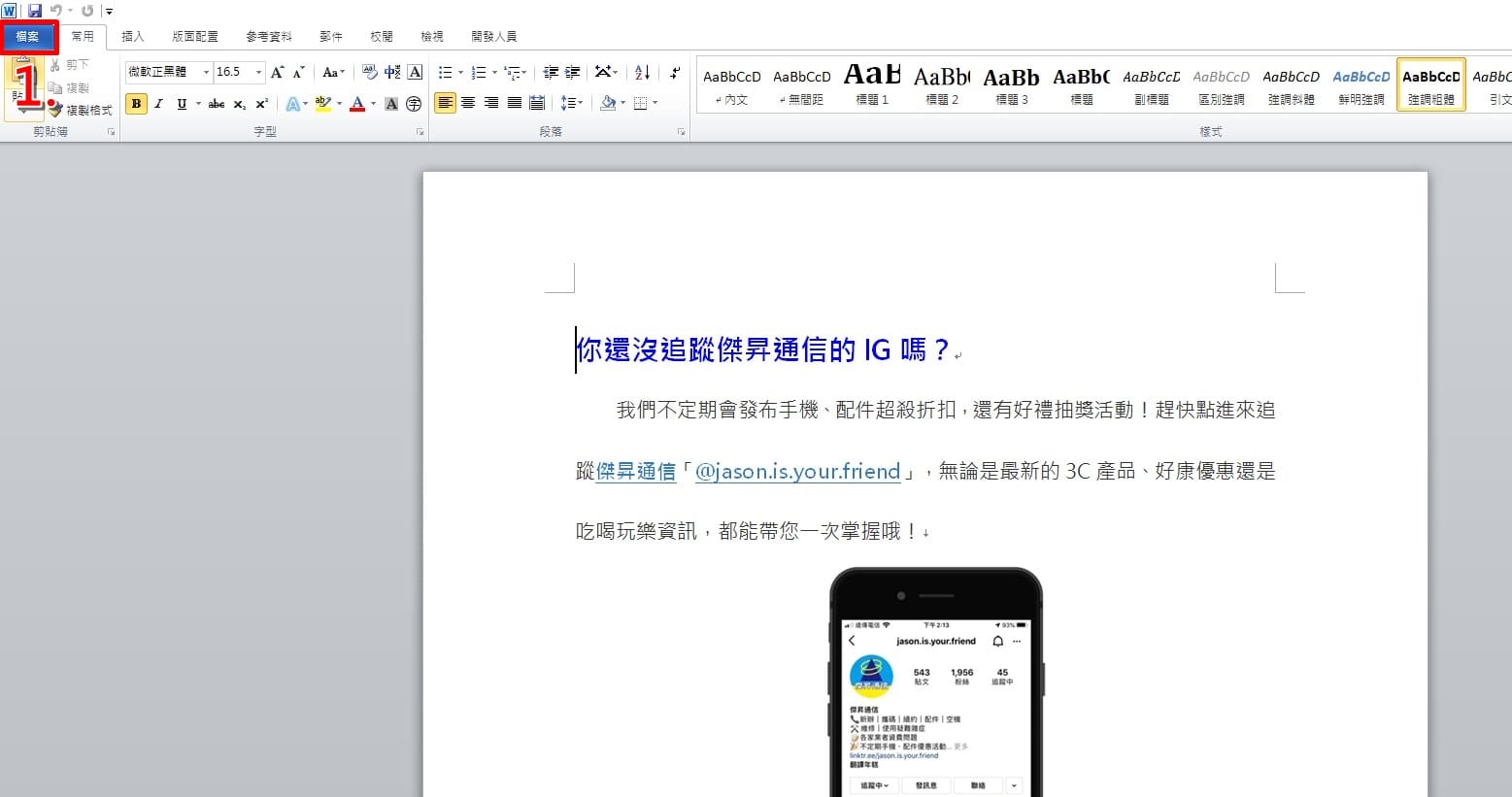Open the underline style dropdown arrow
1512x797 pixels.
pyautogui.click(x=198, y=104)
